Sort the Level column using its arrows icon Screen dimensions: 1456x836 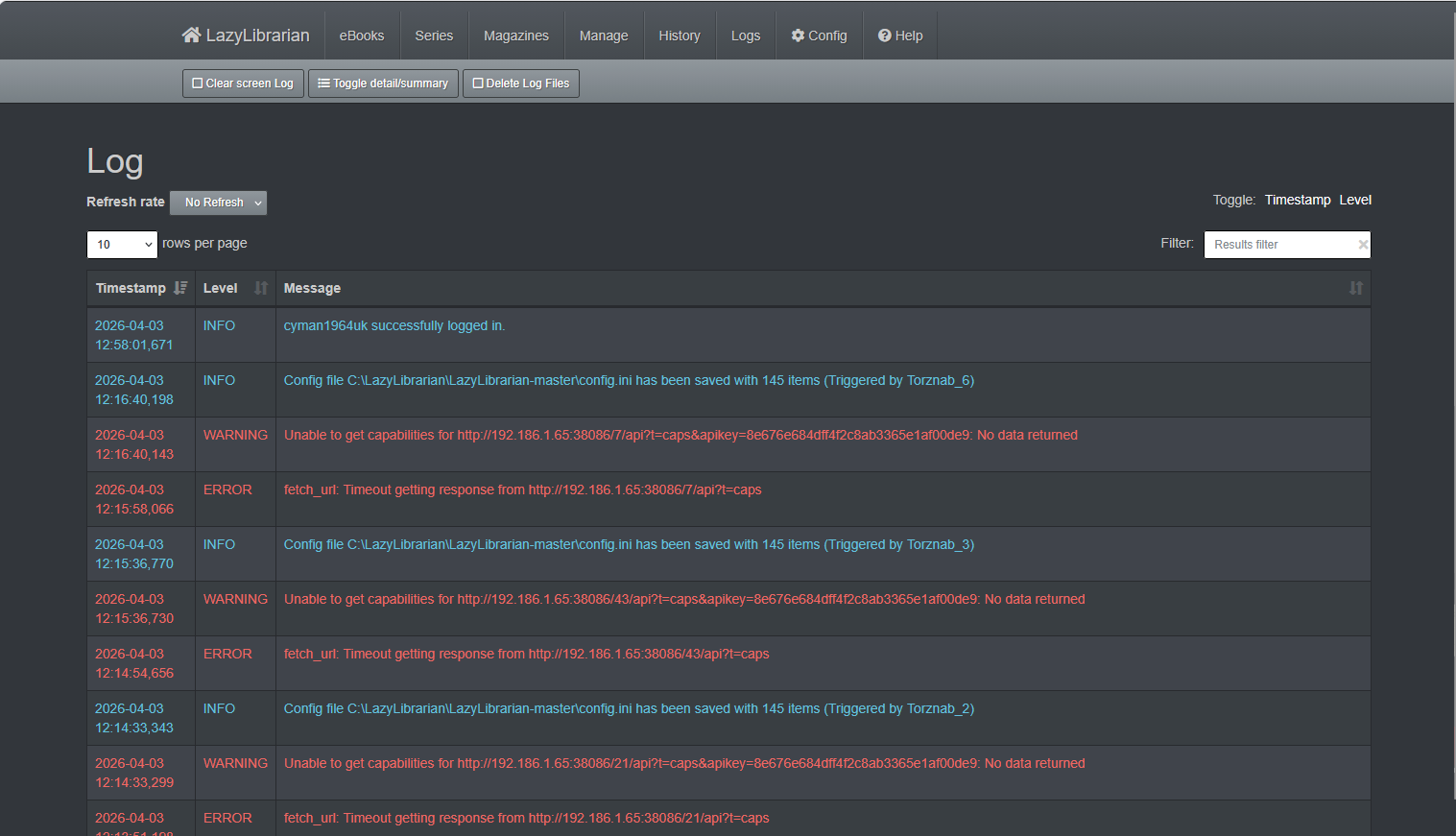point(261,288)
